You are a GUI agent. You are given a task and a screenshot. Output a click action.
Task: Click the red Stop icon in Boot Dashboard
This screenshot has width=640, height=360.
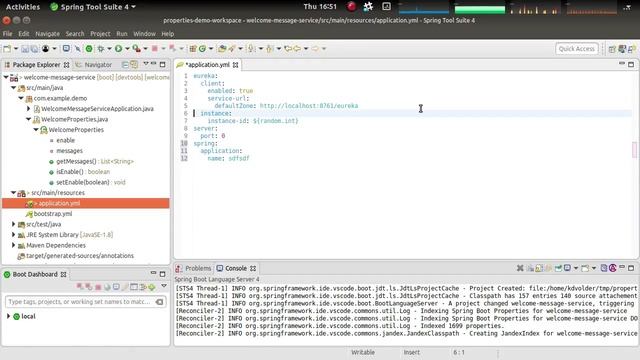tap(98, 287)
